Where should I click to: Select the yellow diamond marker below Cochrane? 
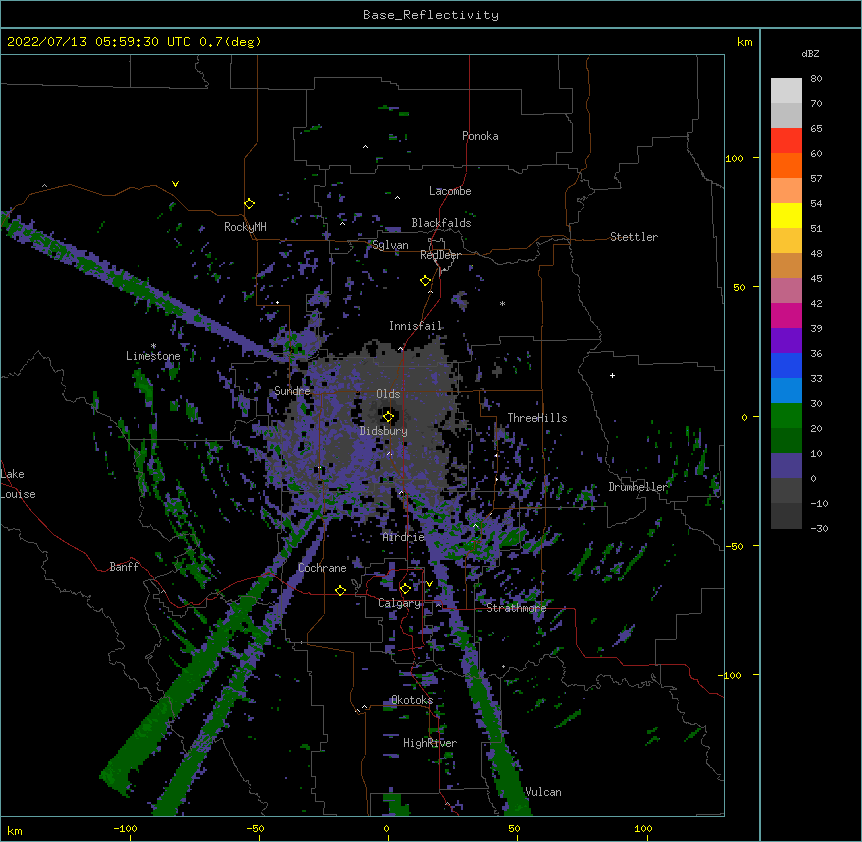(x=340, y=590)
